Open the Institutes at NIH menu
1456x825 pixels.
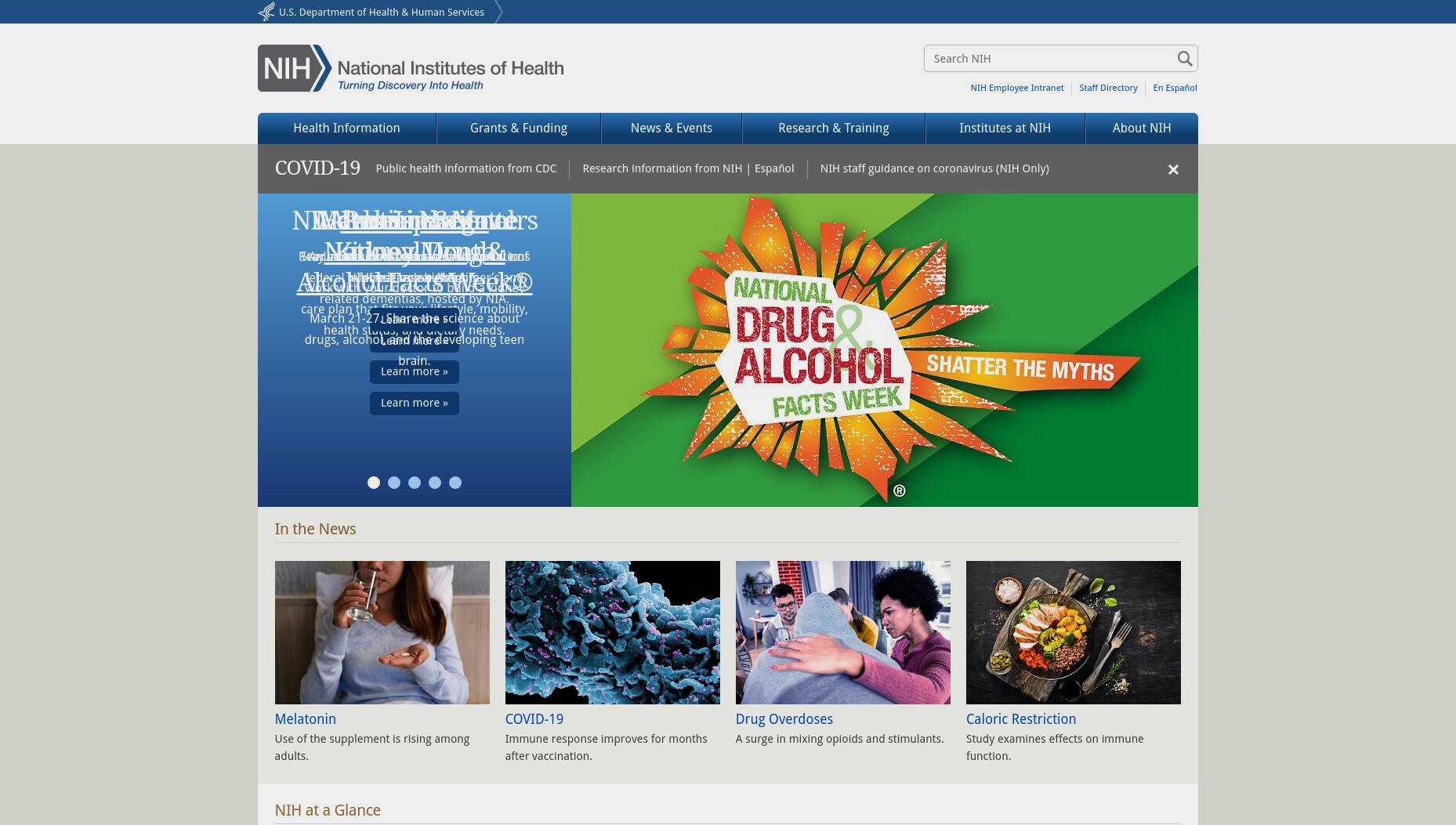click(x=1005, y=128)
